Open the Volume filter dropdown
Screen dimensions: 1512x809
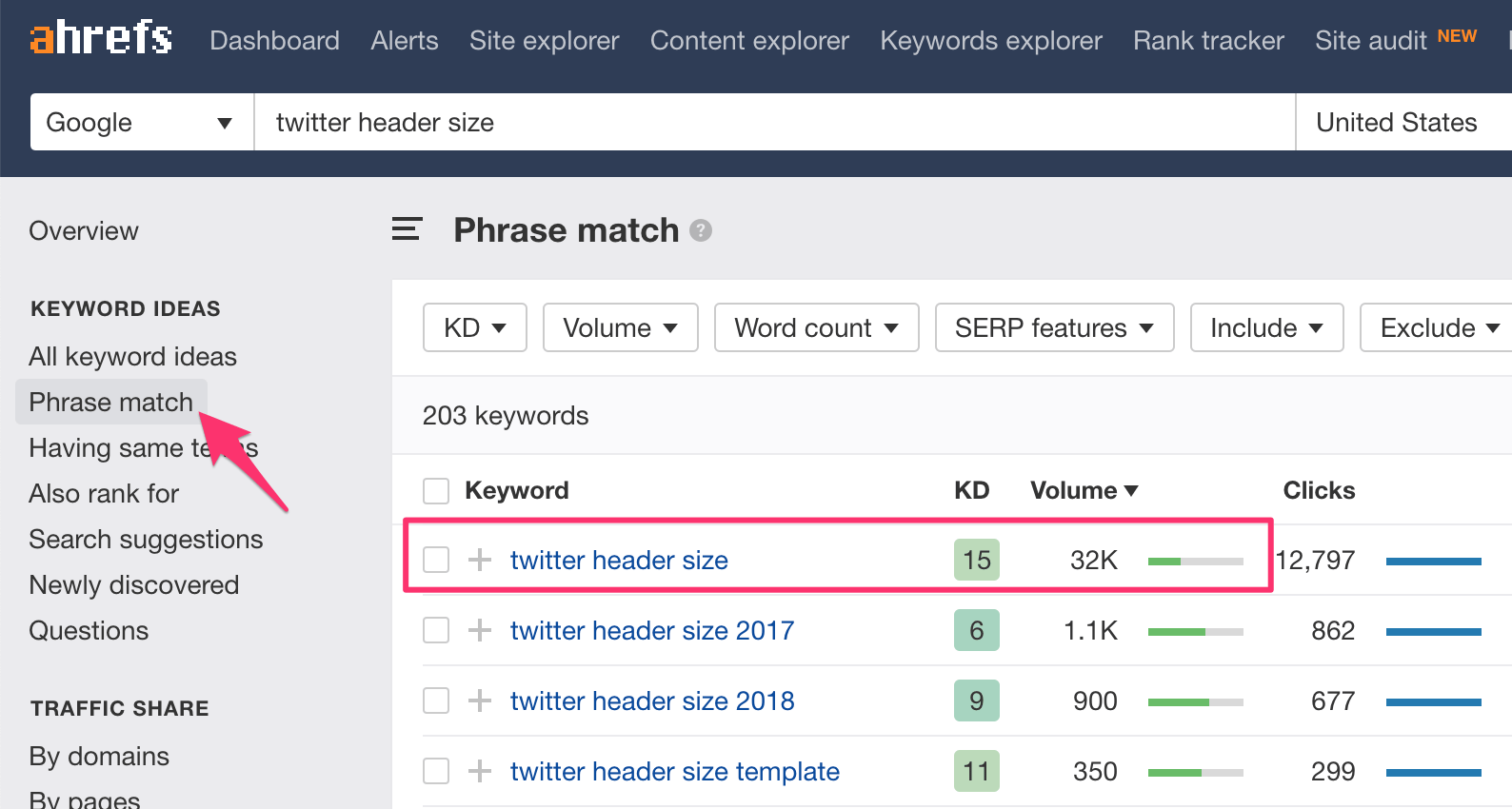621,327
